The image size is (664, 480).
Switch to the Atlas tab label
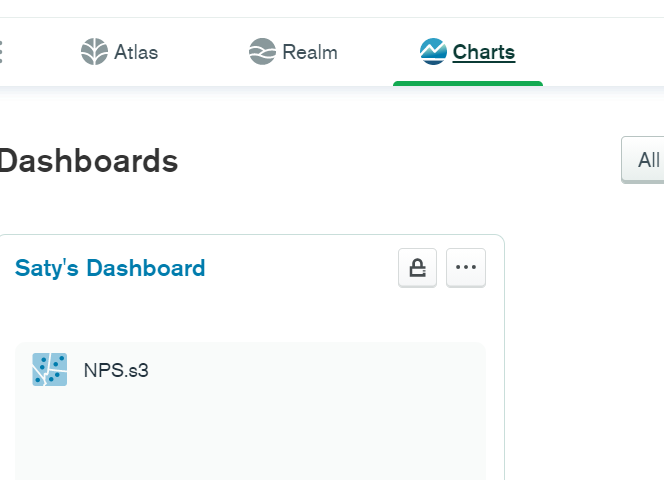click(x=136, y=52)
